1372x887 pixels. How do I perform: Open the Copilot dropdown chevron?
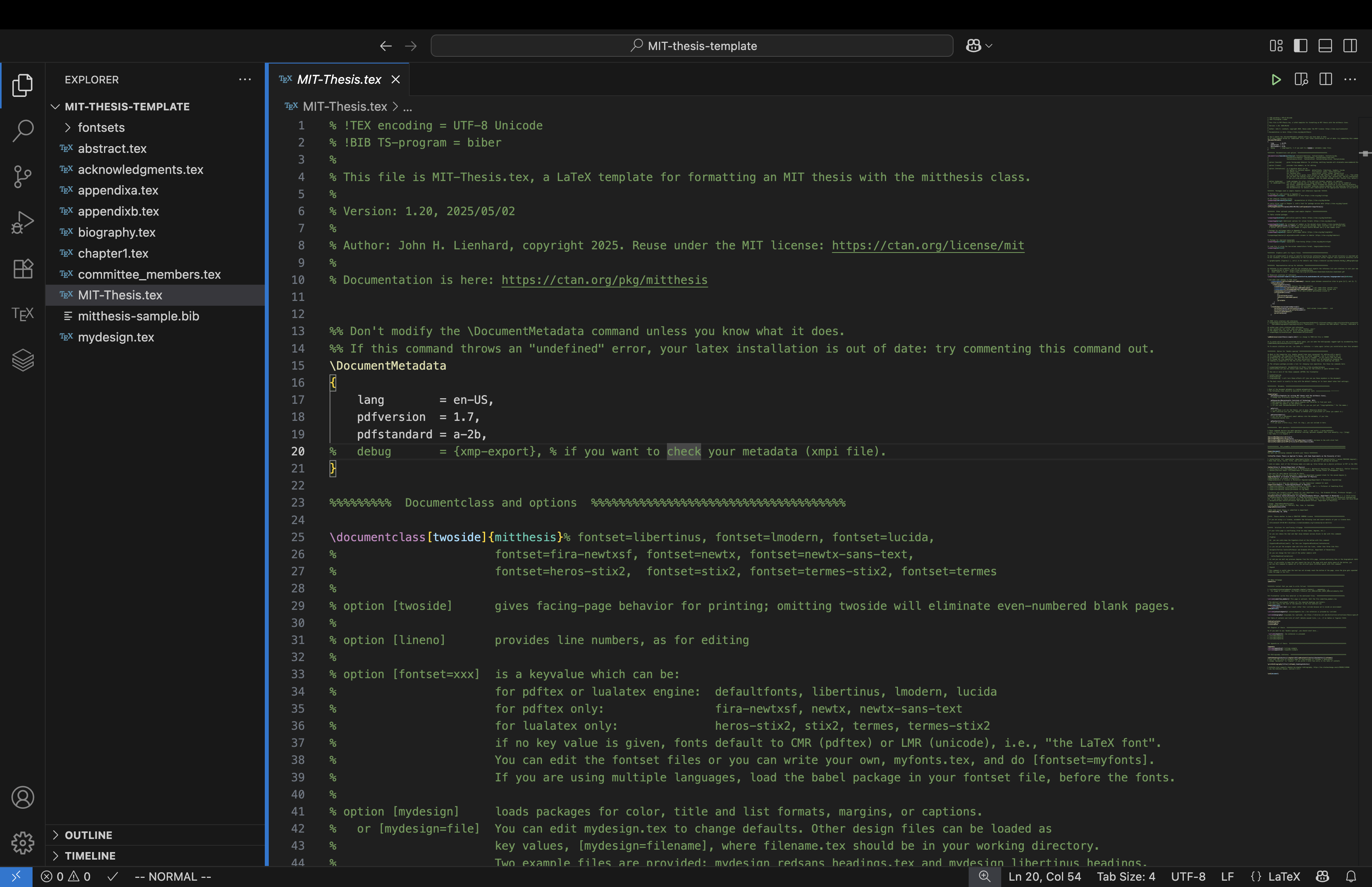click(x=989, y=46)
